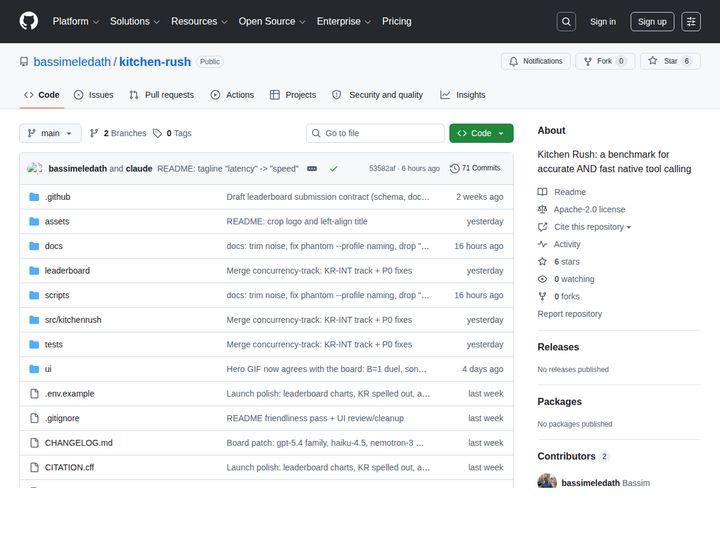Click the branches icon next to 2 Branches

(94, 133)
